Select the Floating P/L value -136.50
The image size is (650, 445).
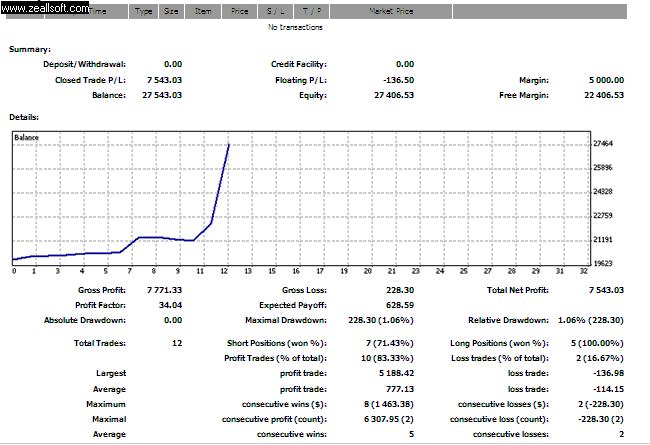tap(398, 80)
